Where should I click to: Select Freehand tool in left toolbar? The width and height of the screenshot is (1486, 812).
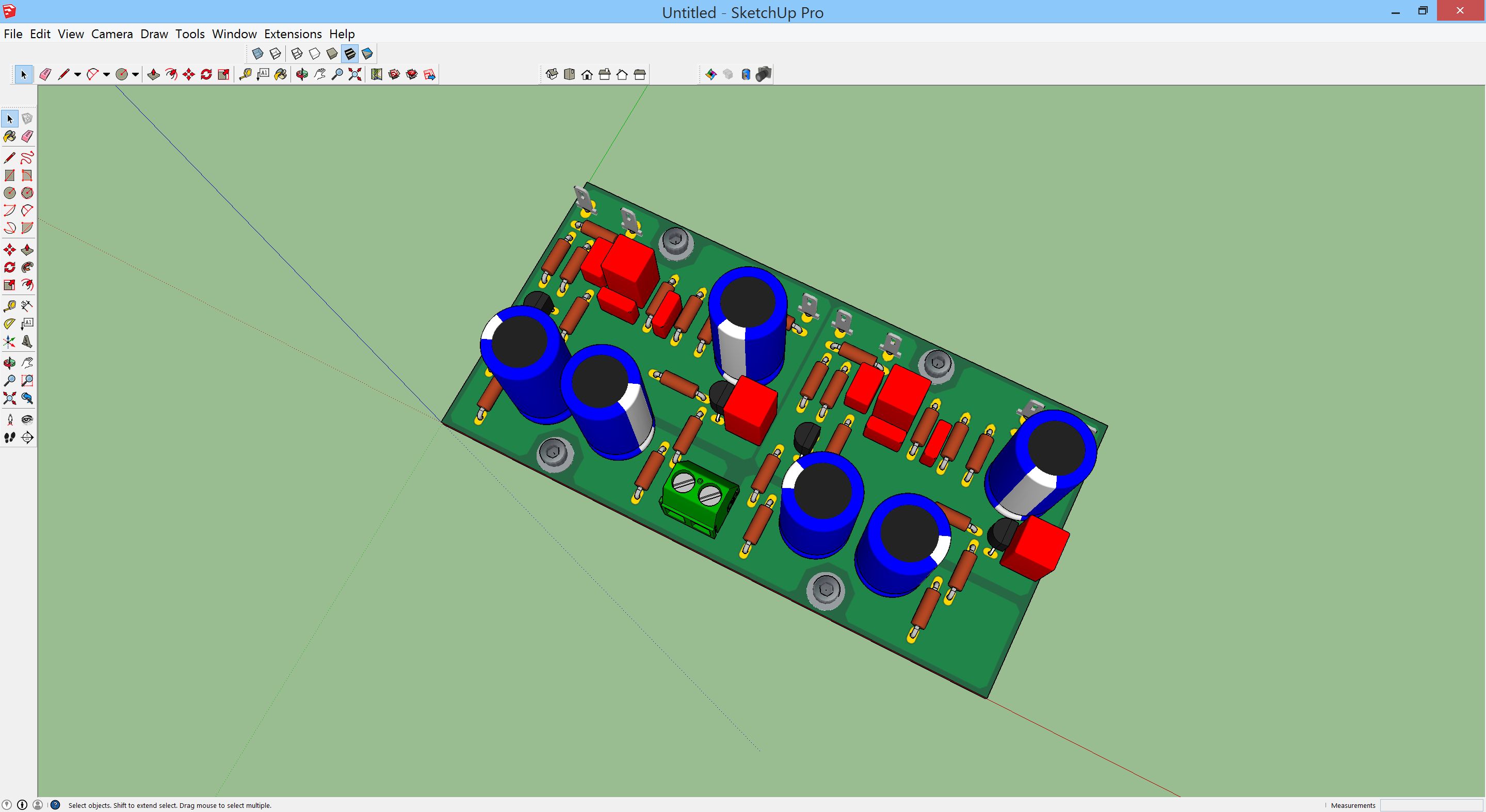point(27,157)
